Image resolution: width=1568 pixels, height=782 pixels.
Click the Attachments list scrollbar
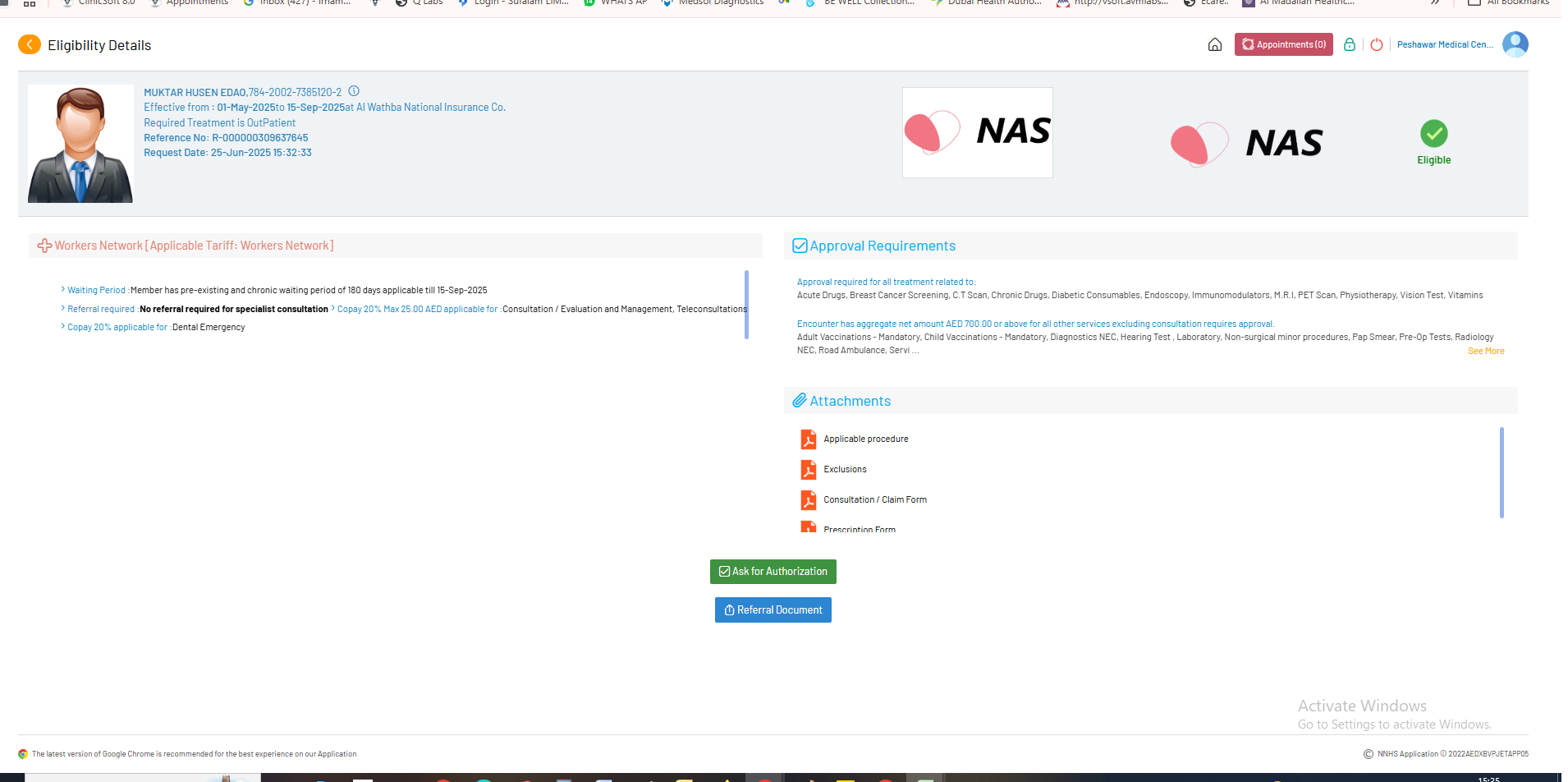(1501, 472)
